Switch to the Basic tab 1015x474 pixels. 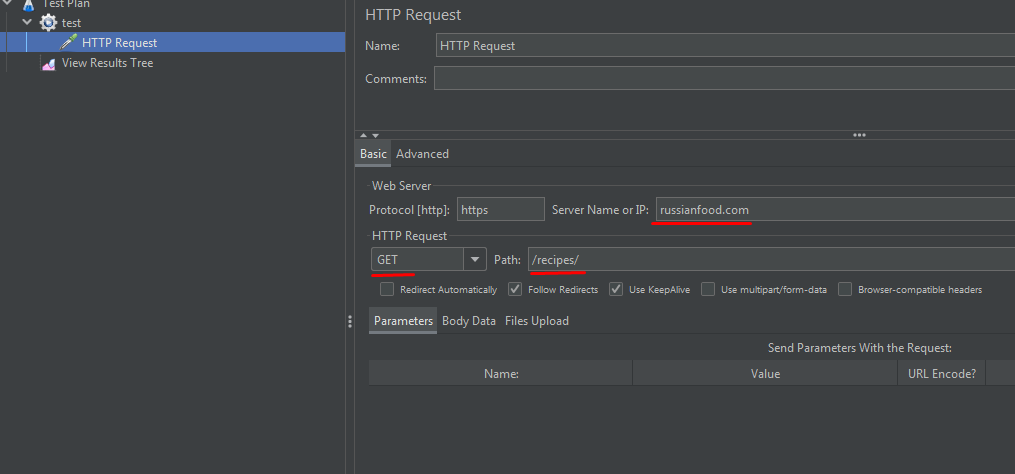click(373, 153)
